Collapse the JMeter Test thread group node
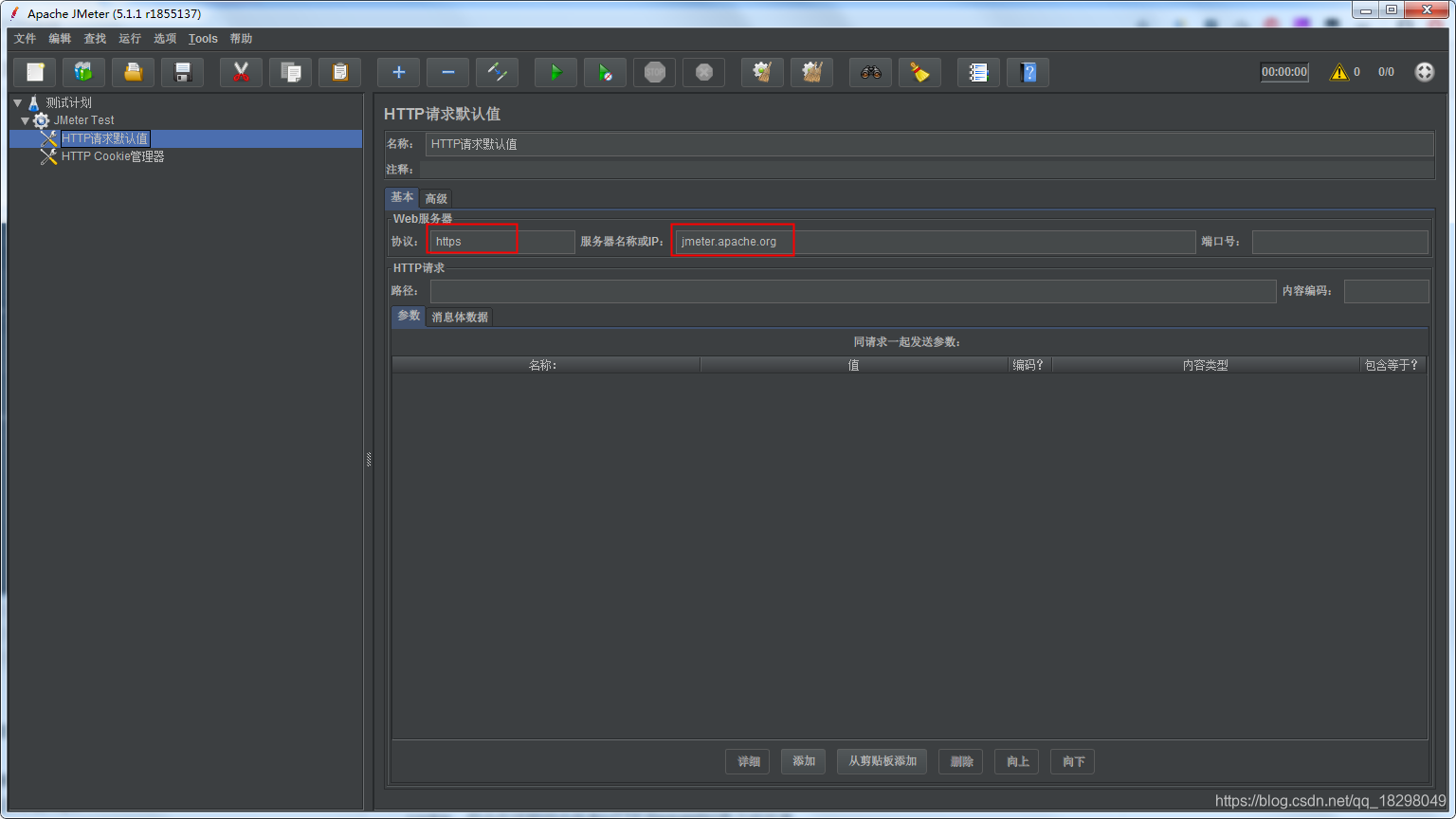This screenshot has height=819, width=1456. coord(26,120)
